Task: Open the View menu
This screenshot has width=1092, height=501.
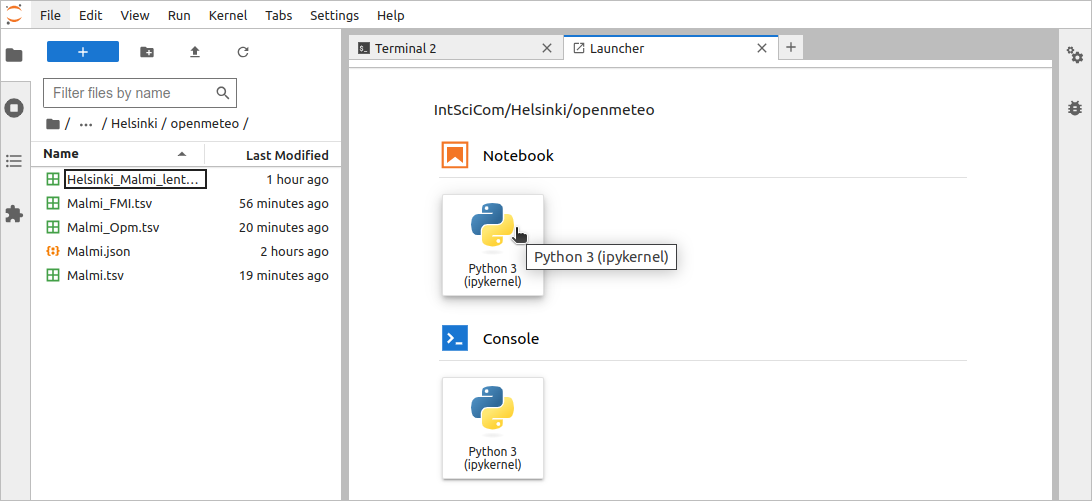Action: click(134, 15)
